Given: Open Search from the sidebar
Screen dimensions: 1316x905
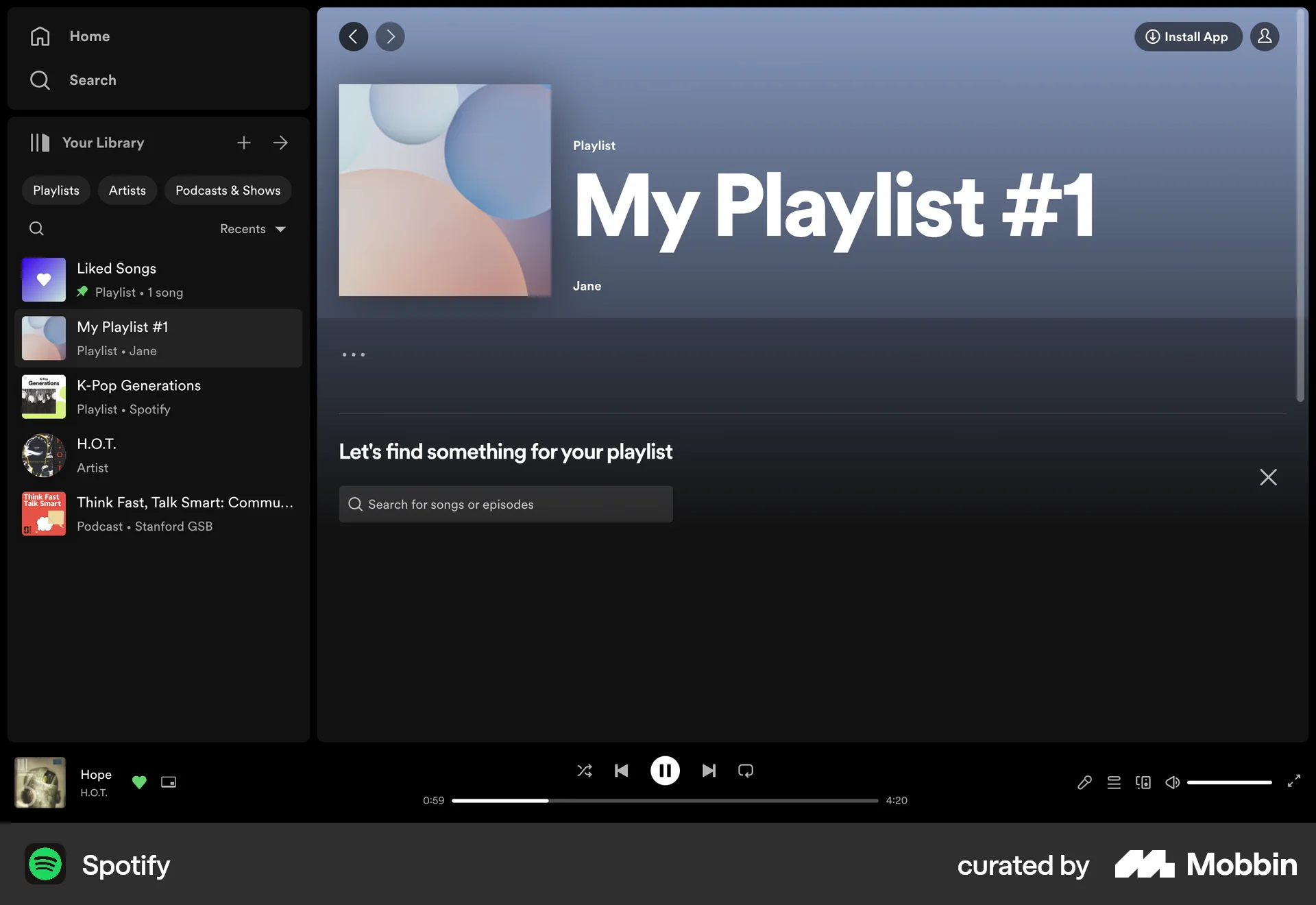Looking at the screenshot, I should [x=93, y=80].
